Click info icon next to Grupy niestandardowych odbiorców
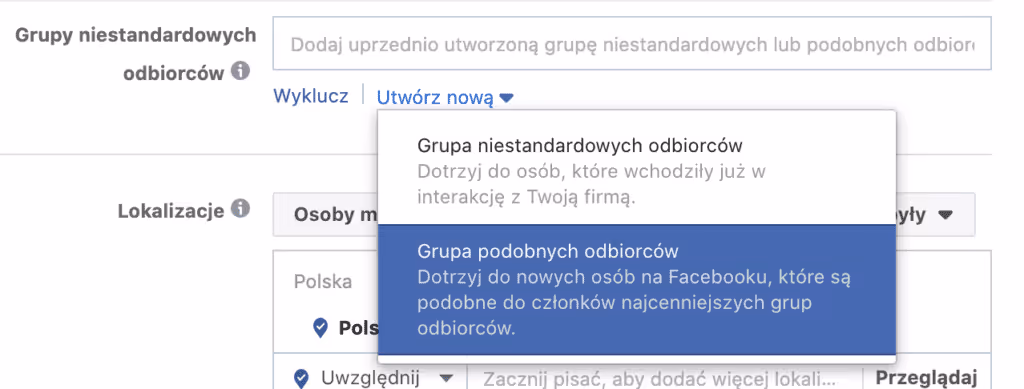The width and height of the screenshot is (1024, 389). [241, 70]
